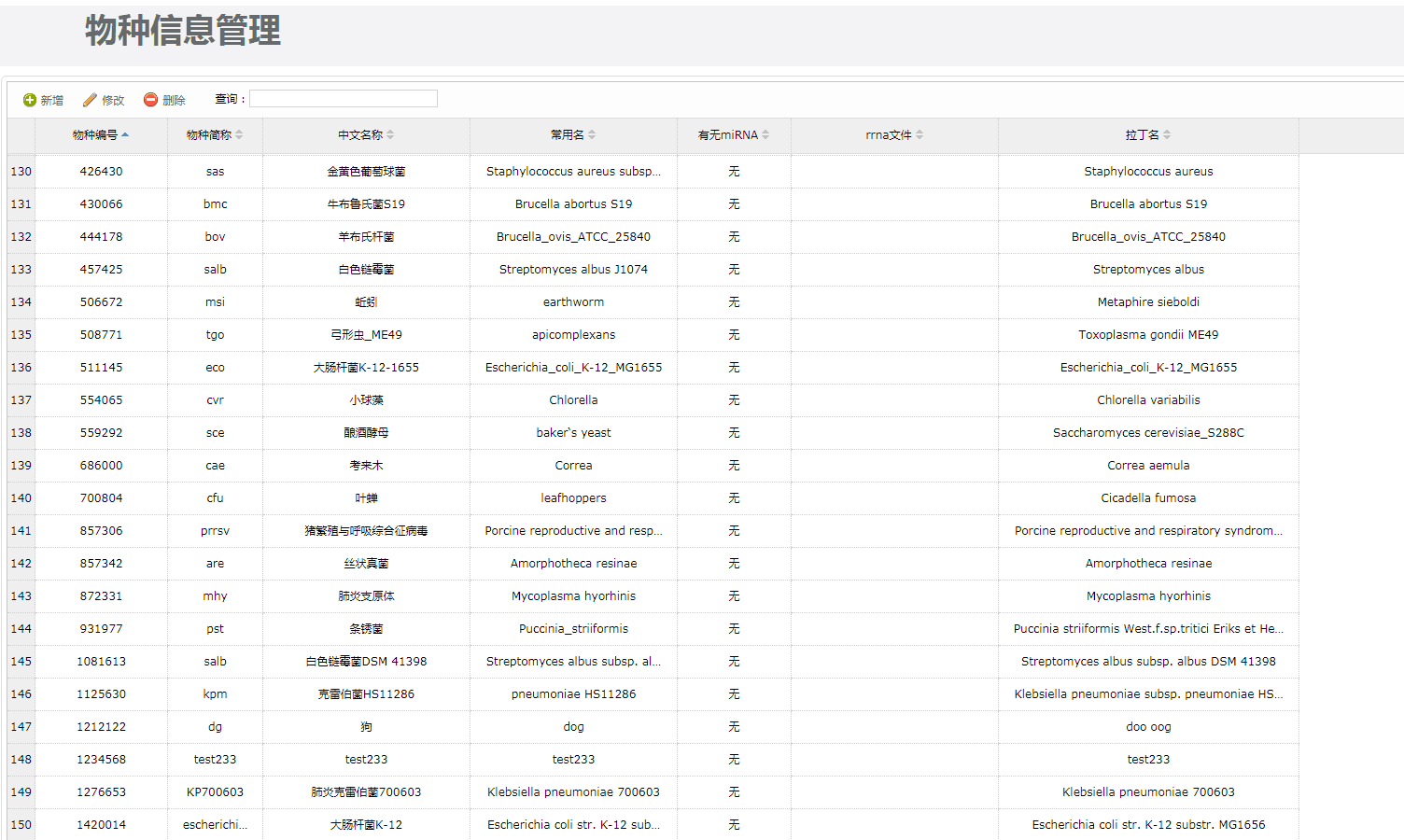Click sort arrows beside 拉丁名
Screen dimensions: 1404x840
pos(1167,135)
